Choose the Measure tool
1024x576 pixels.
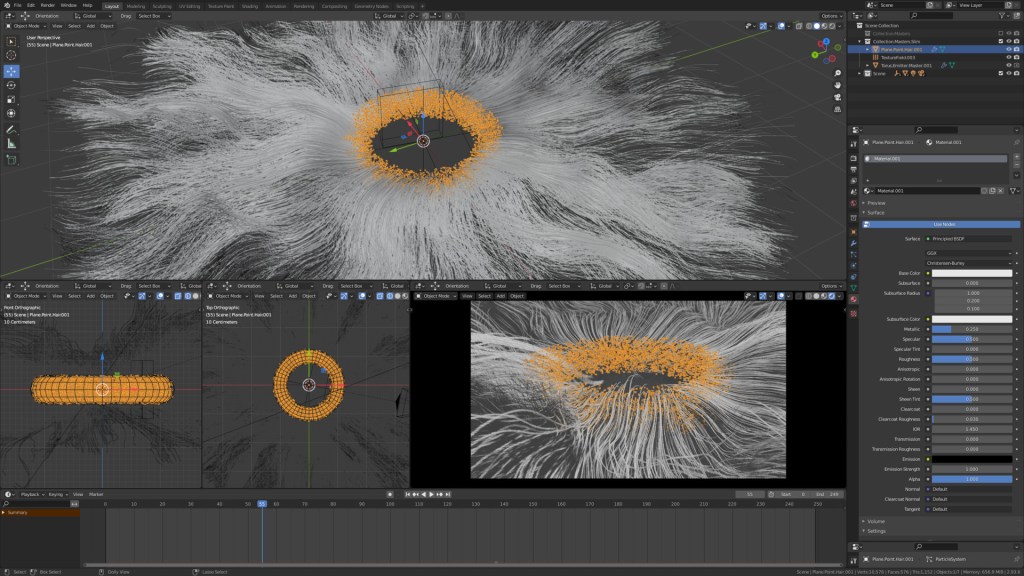[11, 143]
